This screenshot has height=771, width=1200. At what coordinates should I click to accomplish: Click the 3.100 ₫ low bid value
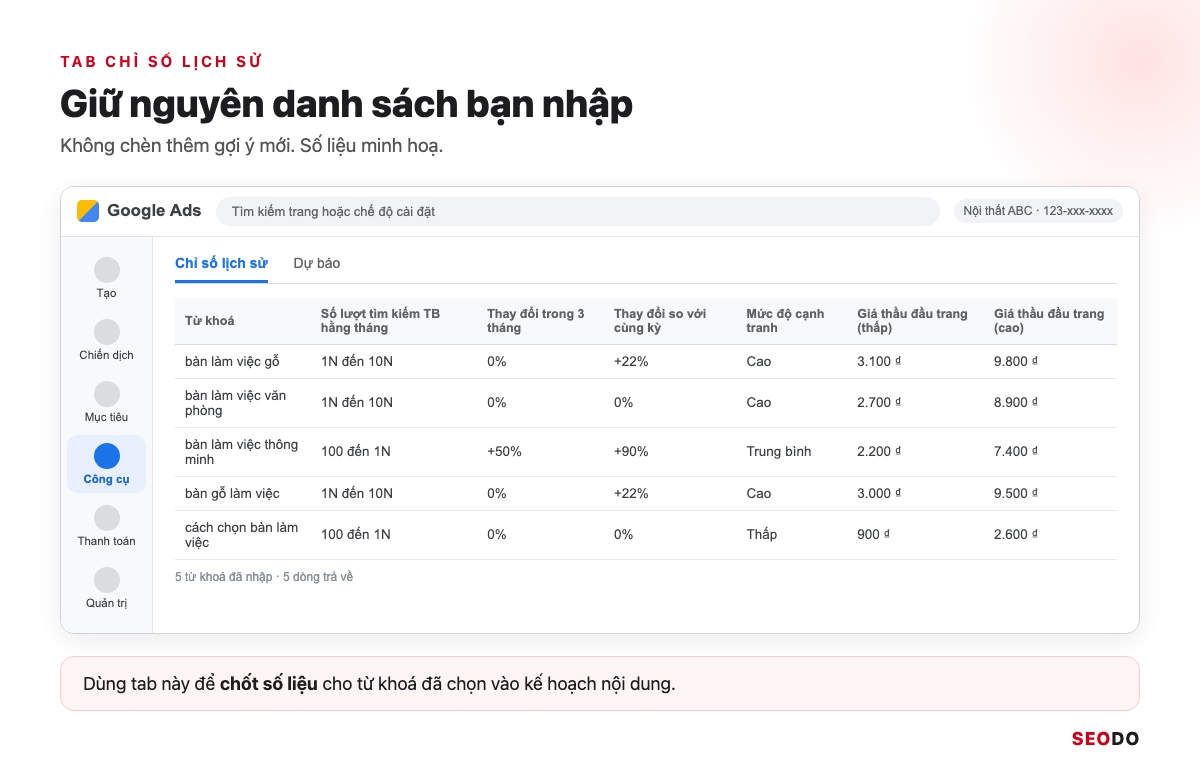pyautogui.click(x=879, y=362)
